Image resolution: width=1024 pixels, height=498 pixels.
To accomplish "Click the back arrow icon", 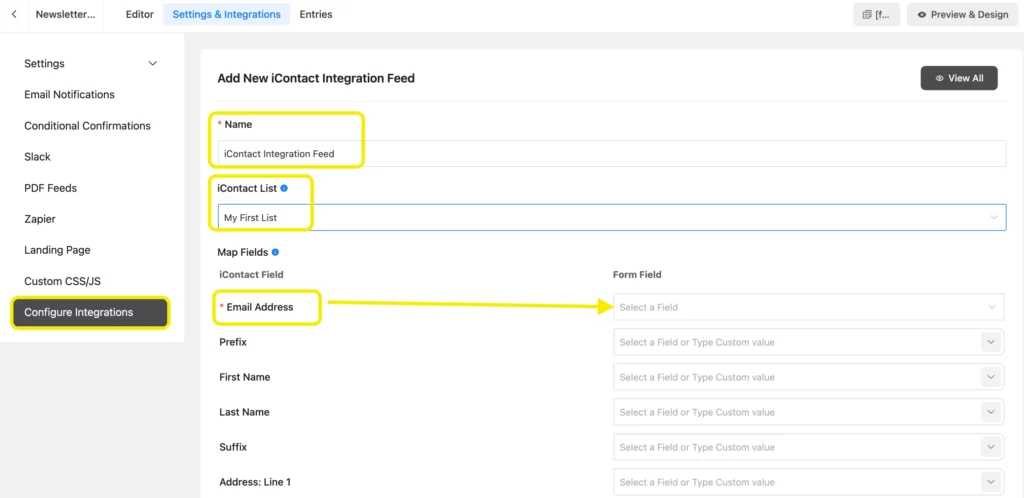I will pyautogui.click(x=14, y=14).
